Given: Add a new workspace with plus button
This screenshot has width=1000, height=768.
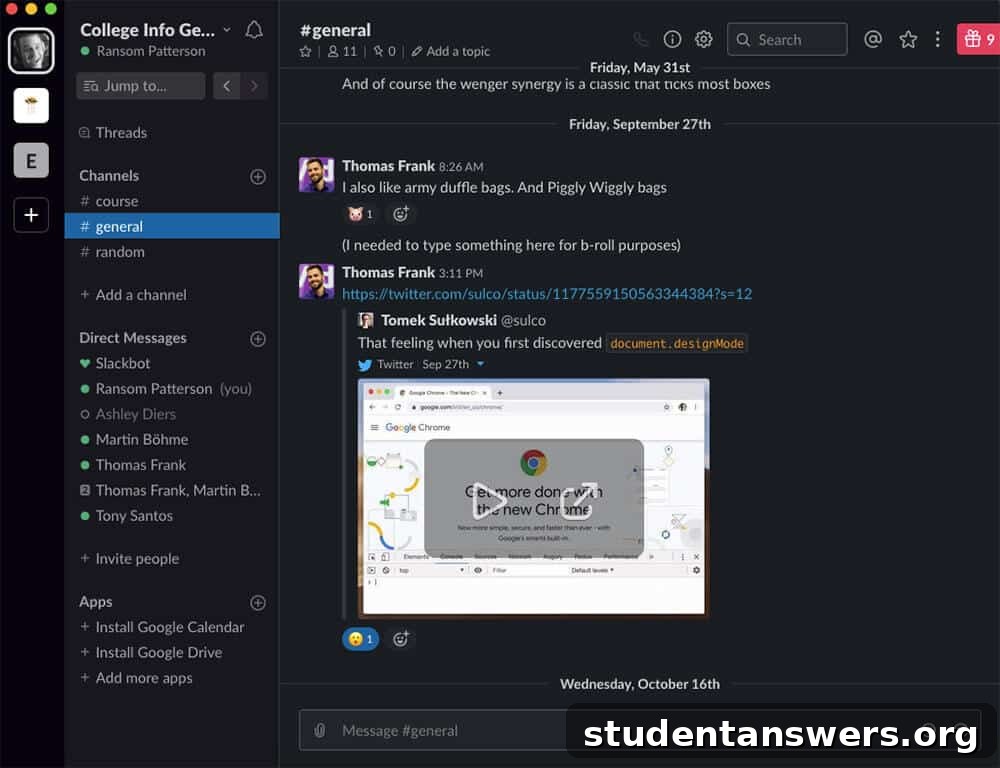Looking at the screenshot, I should click(31, 215).
